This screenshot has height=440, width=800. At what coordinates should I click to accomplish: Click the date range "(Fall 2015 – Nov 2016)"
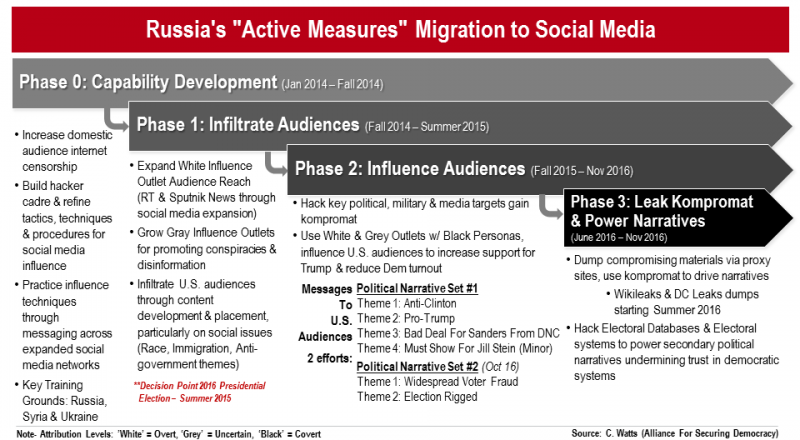tap(582, 171)
